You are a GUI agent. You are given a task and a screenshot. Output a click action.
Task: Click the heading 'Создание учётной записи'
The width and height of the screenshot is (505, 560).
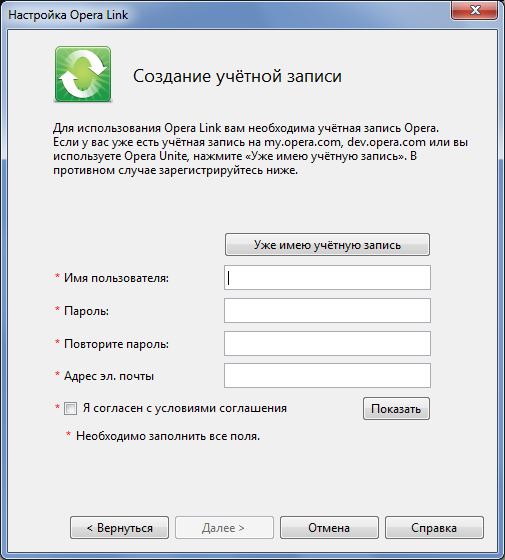(237, 76)
